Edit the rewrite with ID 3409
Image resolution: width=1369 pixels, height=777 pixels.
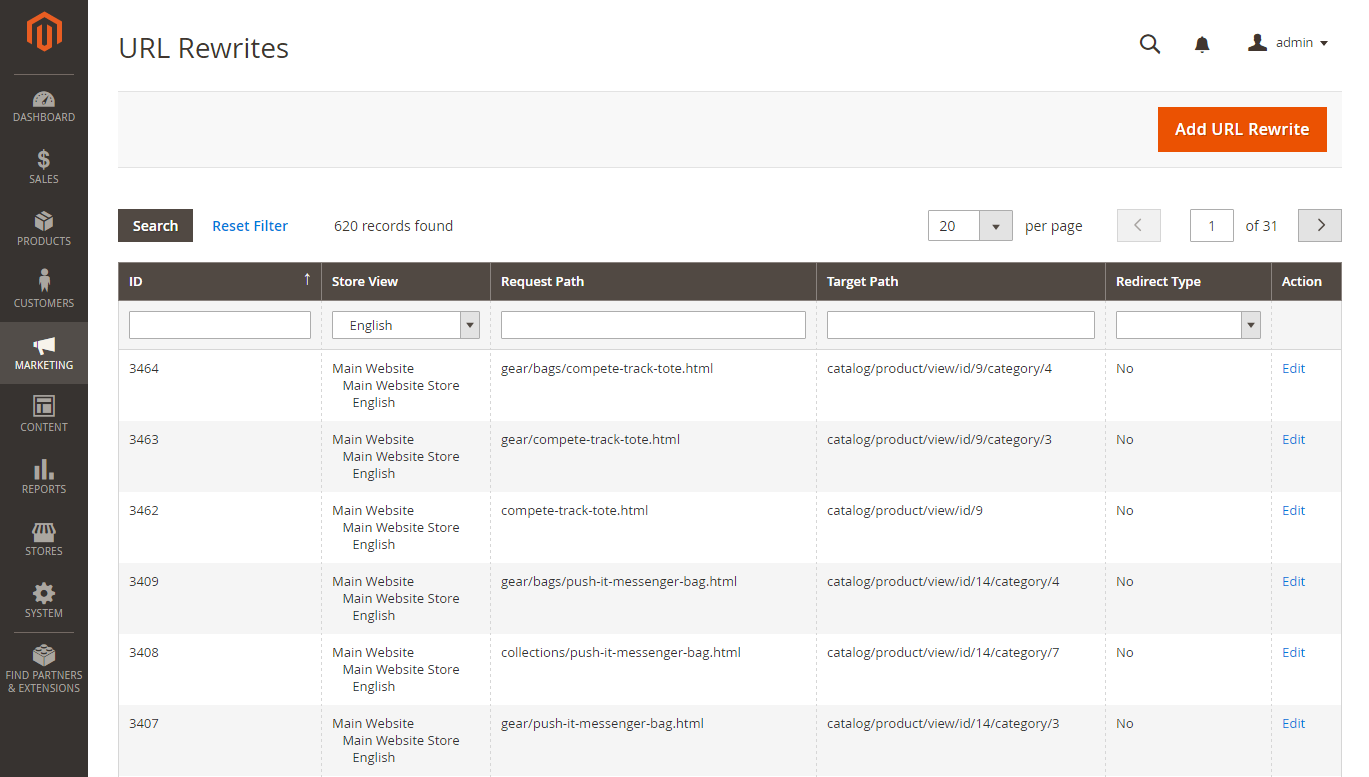(1293, 581)
